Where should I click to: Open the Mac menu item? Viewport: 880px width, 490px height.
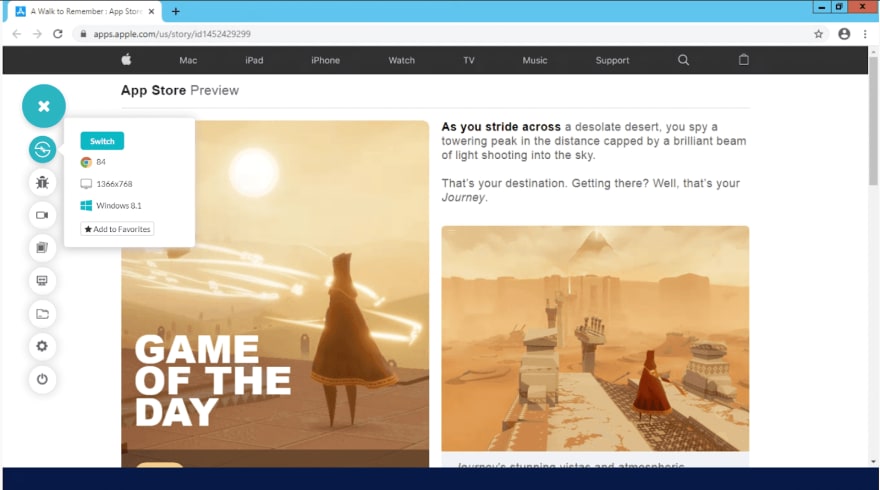pyautogui.click(x=188, y=60)
